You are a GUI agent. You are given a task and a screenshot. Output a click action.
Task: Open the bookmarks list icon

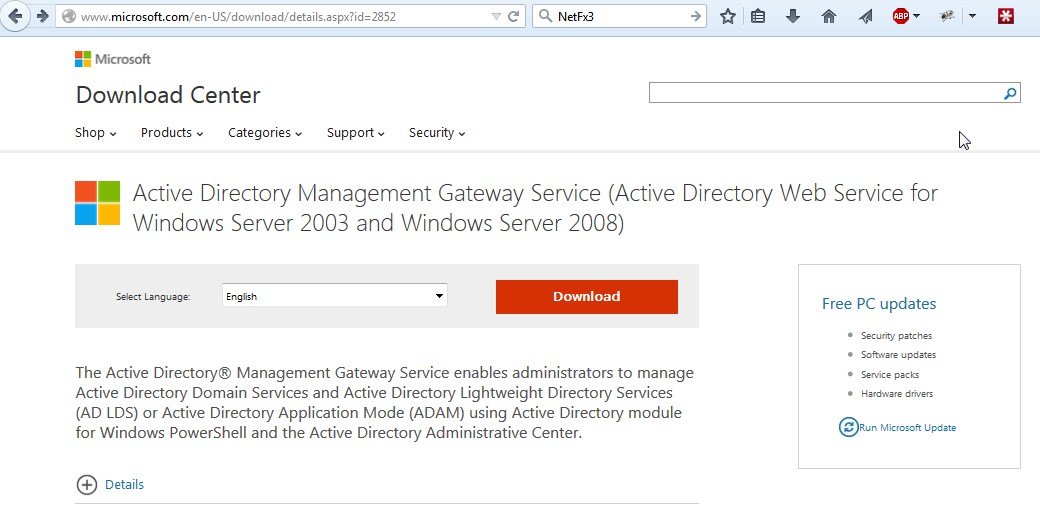758,16
